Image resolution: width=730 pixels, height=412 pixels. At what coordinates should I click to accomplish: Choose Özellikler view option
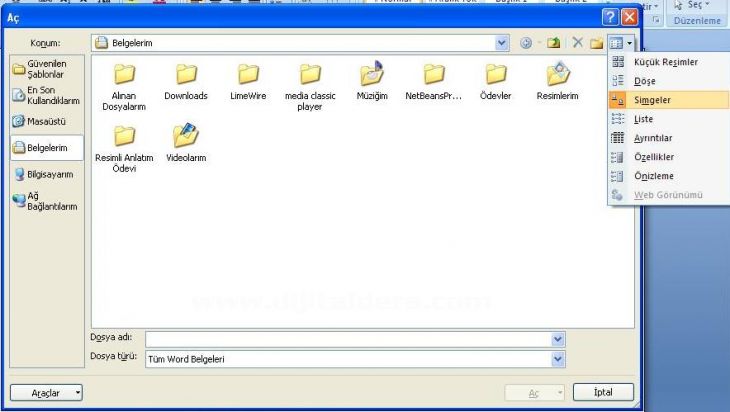(669, 157)
